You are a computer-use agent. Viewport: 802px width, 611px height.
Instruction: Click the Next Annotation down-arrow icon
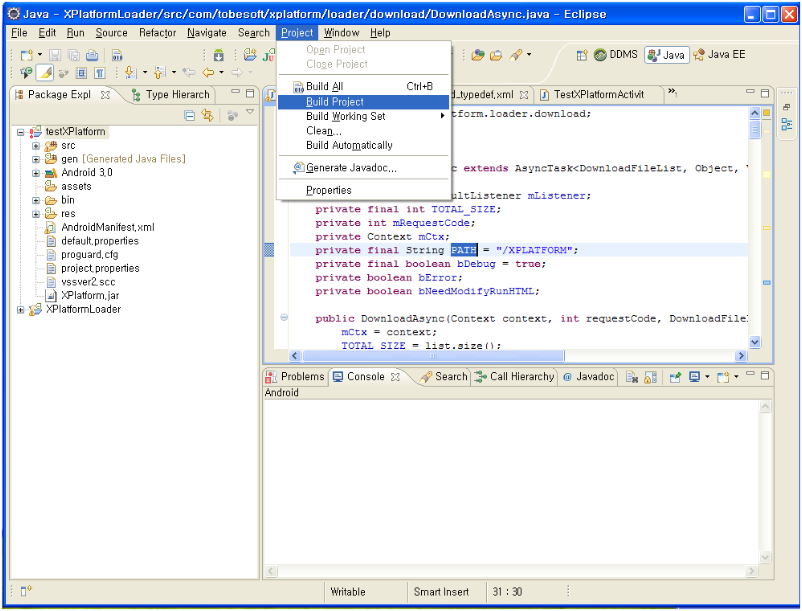click(130, 73)
